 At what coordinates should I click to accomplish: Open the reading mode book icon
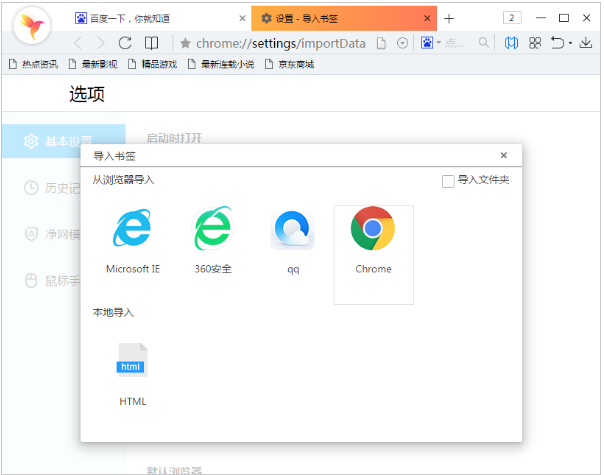point(151,43)
